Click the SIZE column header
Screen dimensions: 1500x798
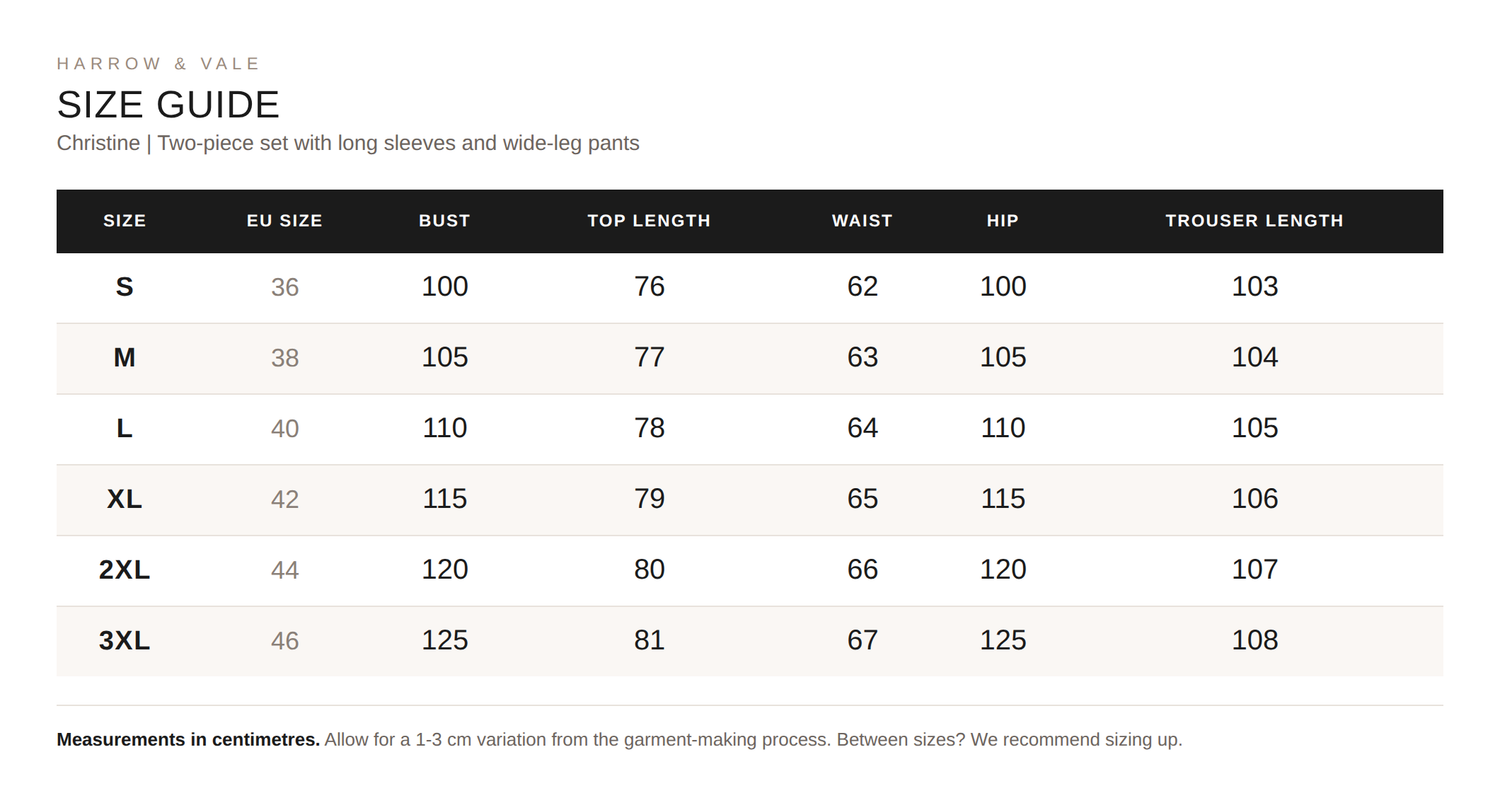pyautogui.click(x=125, y=221)
